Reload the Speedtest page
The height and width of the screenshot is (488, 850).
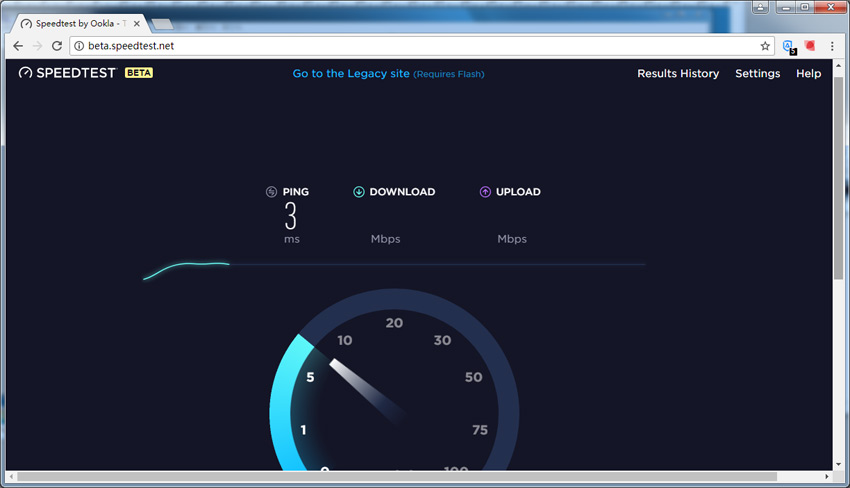(x=57, y=46)
